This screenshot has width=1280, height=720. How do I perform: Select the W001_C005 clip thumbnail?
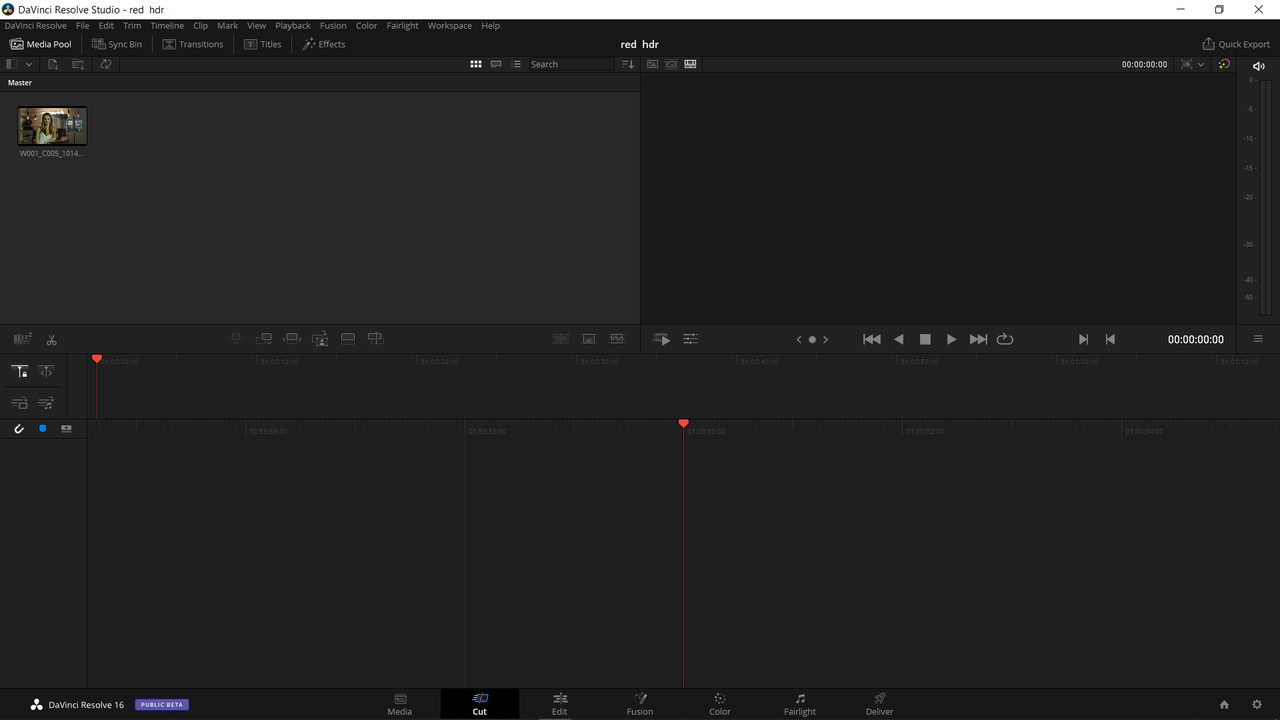click(x=52, y=126)
